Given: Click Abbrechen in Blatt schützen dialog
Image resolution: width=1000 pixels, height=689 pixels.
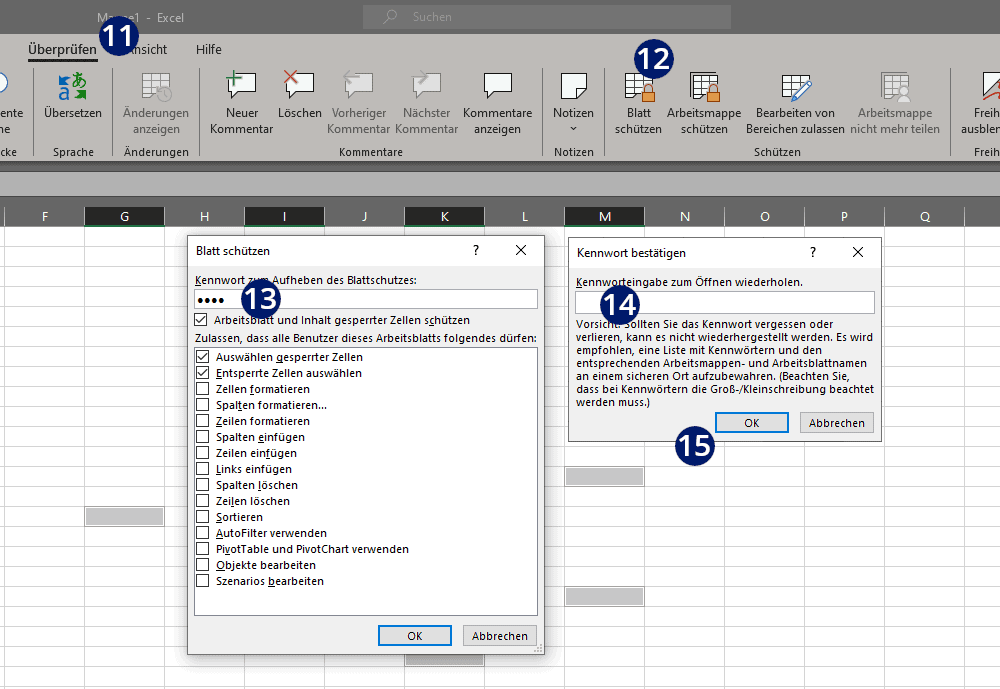Looking at the screenshot, I should [499, 635].
